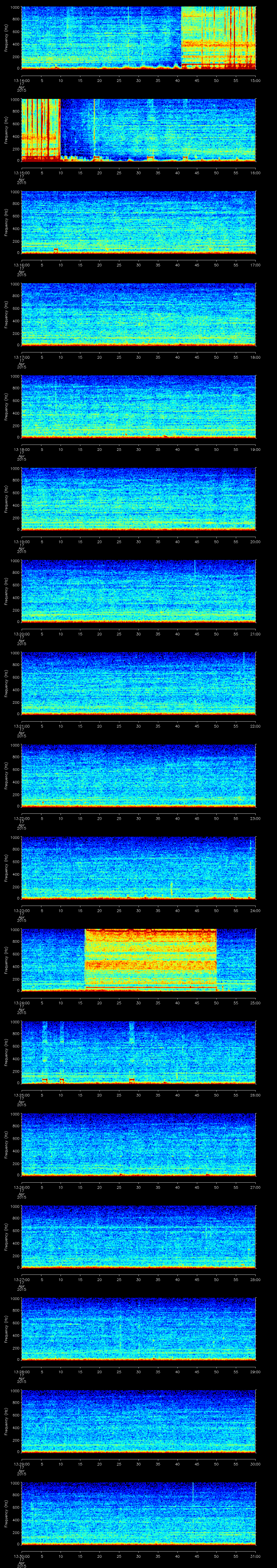
Task: Click the 21:00 end time label
Action: [x=255, y=634]
